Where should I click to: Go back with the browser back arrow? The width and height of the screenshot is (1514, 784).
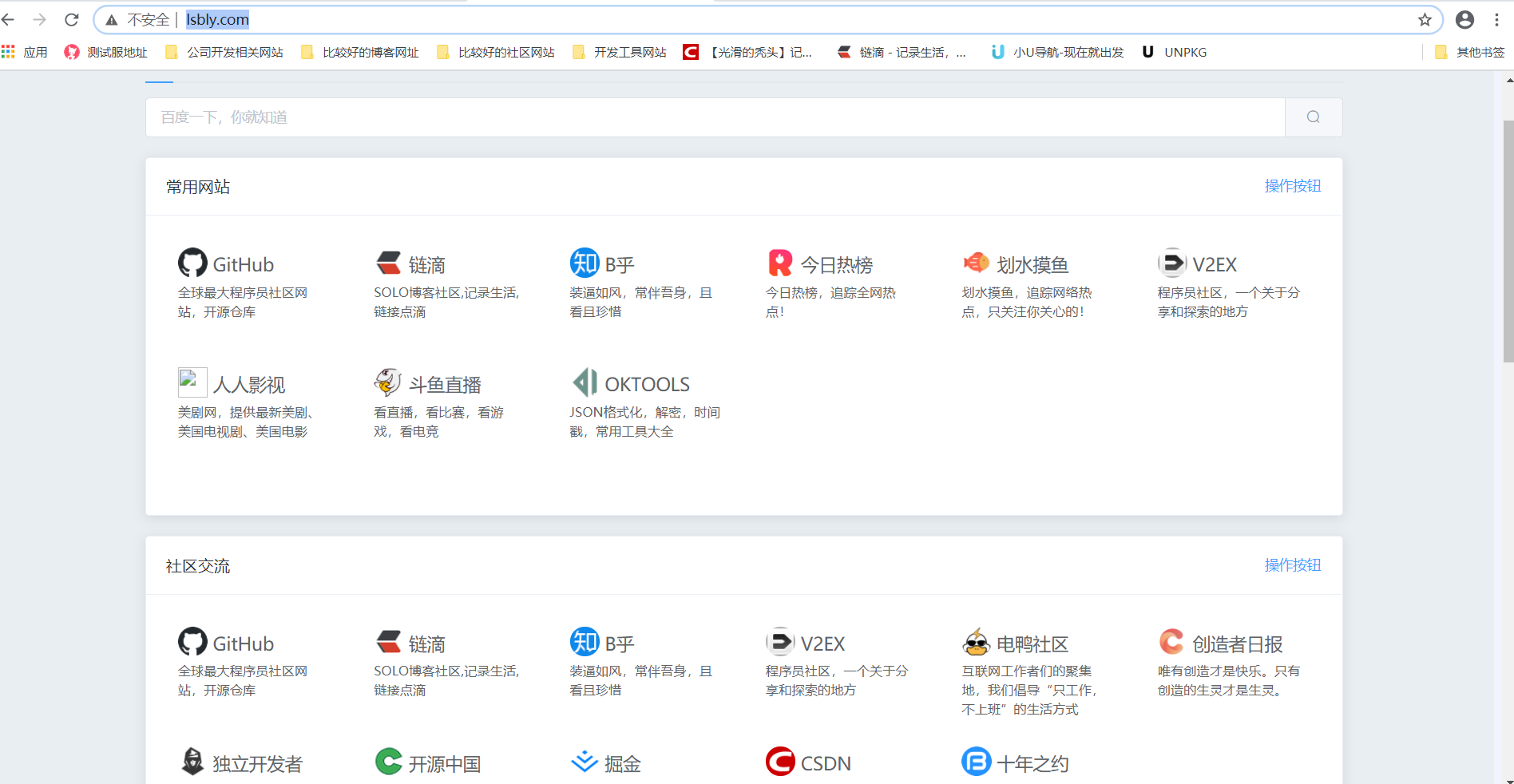(8, 19)
